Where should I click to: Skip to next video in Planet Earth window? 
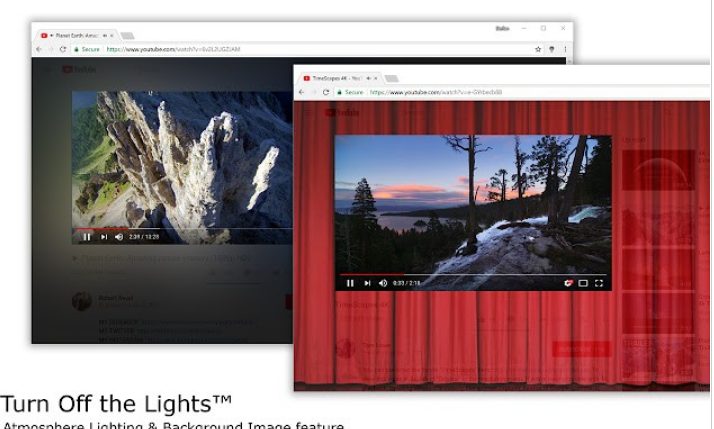click(104, 237)
